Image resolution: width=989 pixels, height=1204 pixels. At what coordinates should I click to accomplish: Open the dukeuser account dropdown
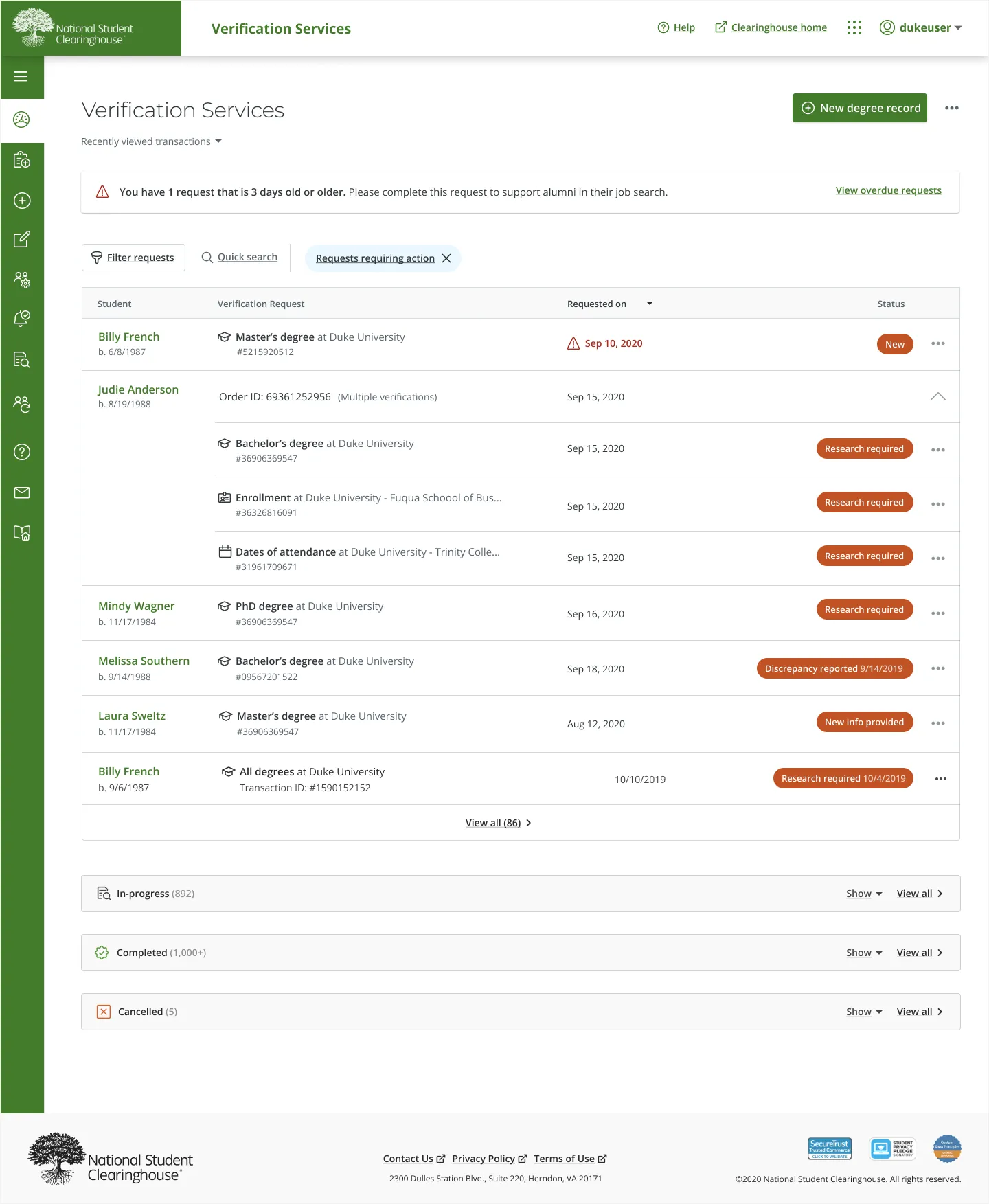(921, 27)
